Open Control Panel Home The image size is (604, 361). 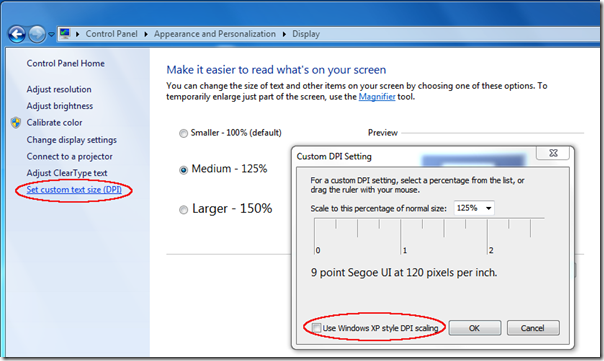click(x=65, y=64)
